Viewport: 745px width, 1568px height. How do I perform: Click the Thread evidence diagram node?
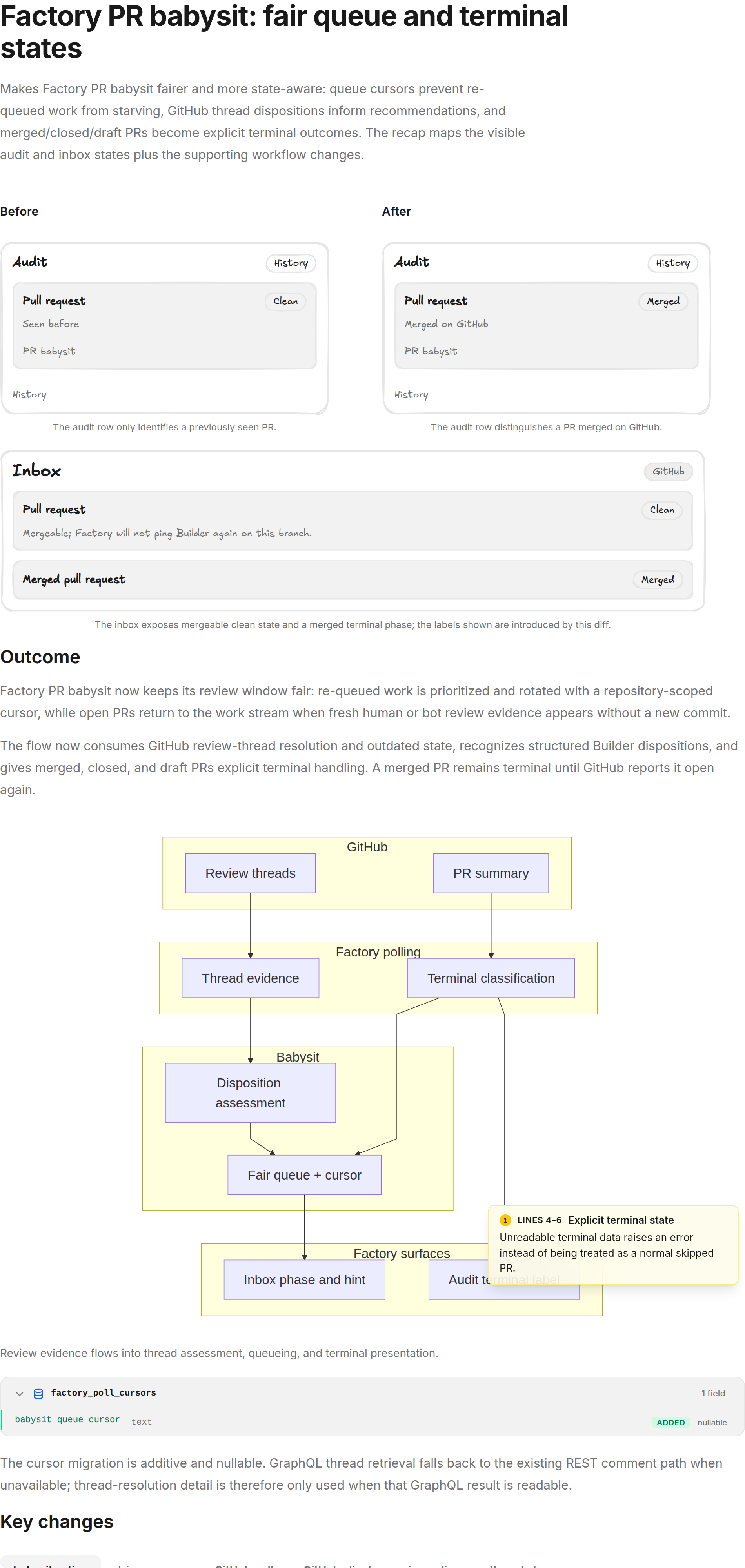coord(250,978)
